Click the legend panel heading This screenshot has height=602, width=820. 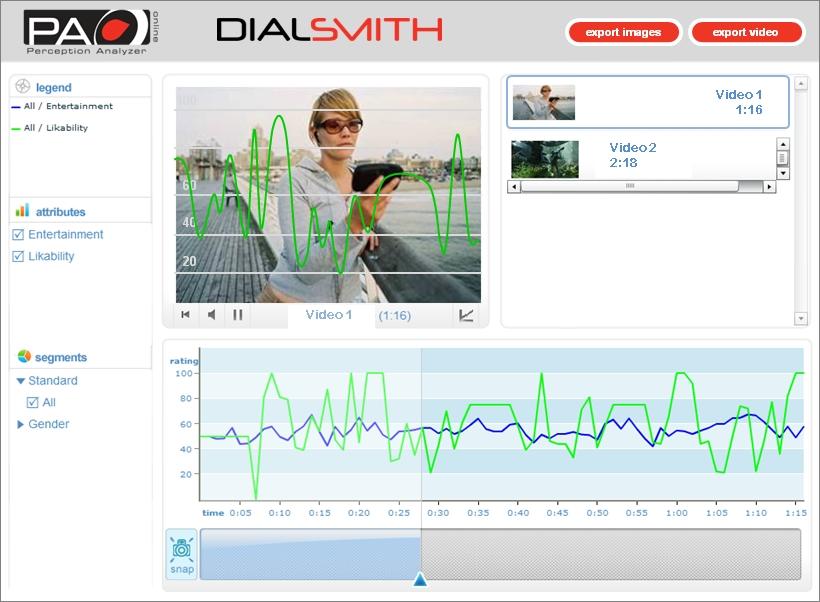(53, 87)
